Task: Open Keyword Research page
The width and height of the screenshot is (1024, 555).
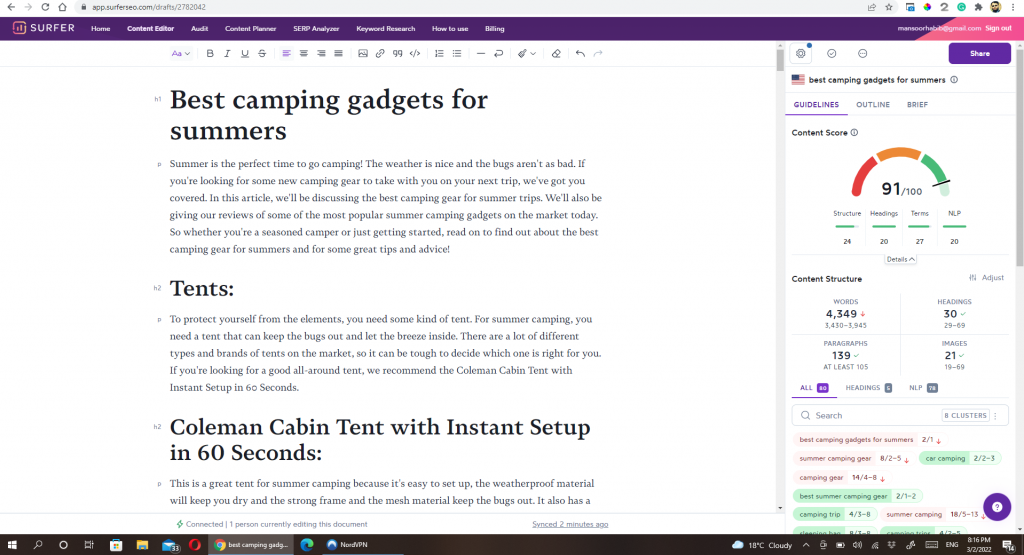Action: tap(385, 29)
